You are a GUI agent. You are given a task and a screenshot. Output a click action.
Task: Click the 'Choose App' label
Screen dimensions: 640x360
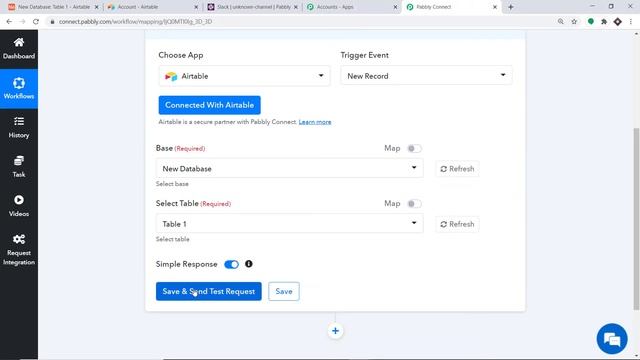click(181, 55)
